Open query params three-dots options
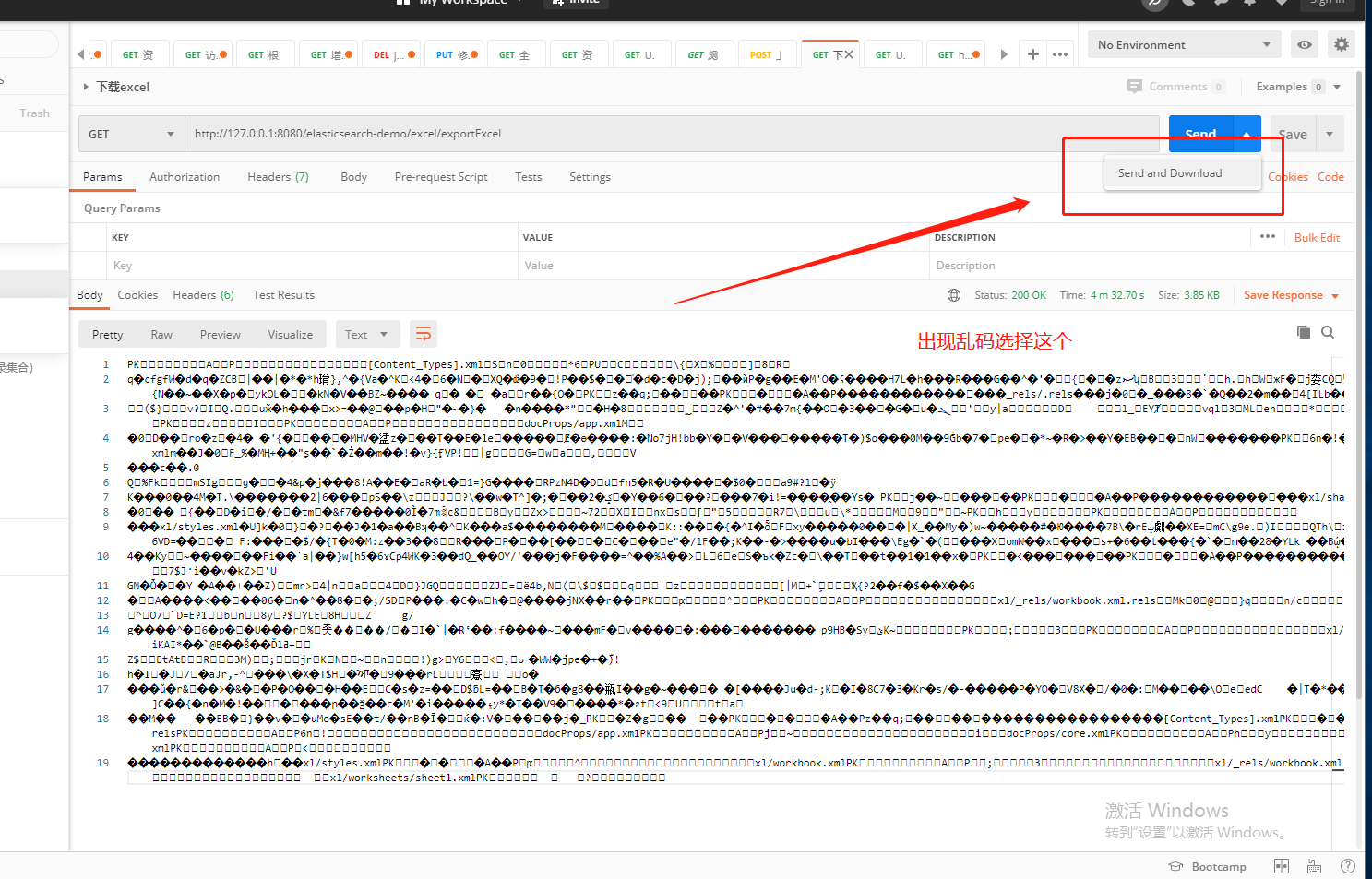The height and width of the screenshot is (879, 1372). (x=1268, y=237)
